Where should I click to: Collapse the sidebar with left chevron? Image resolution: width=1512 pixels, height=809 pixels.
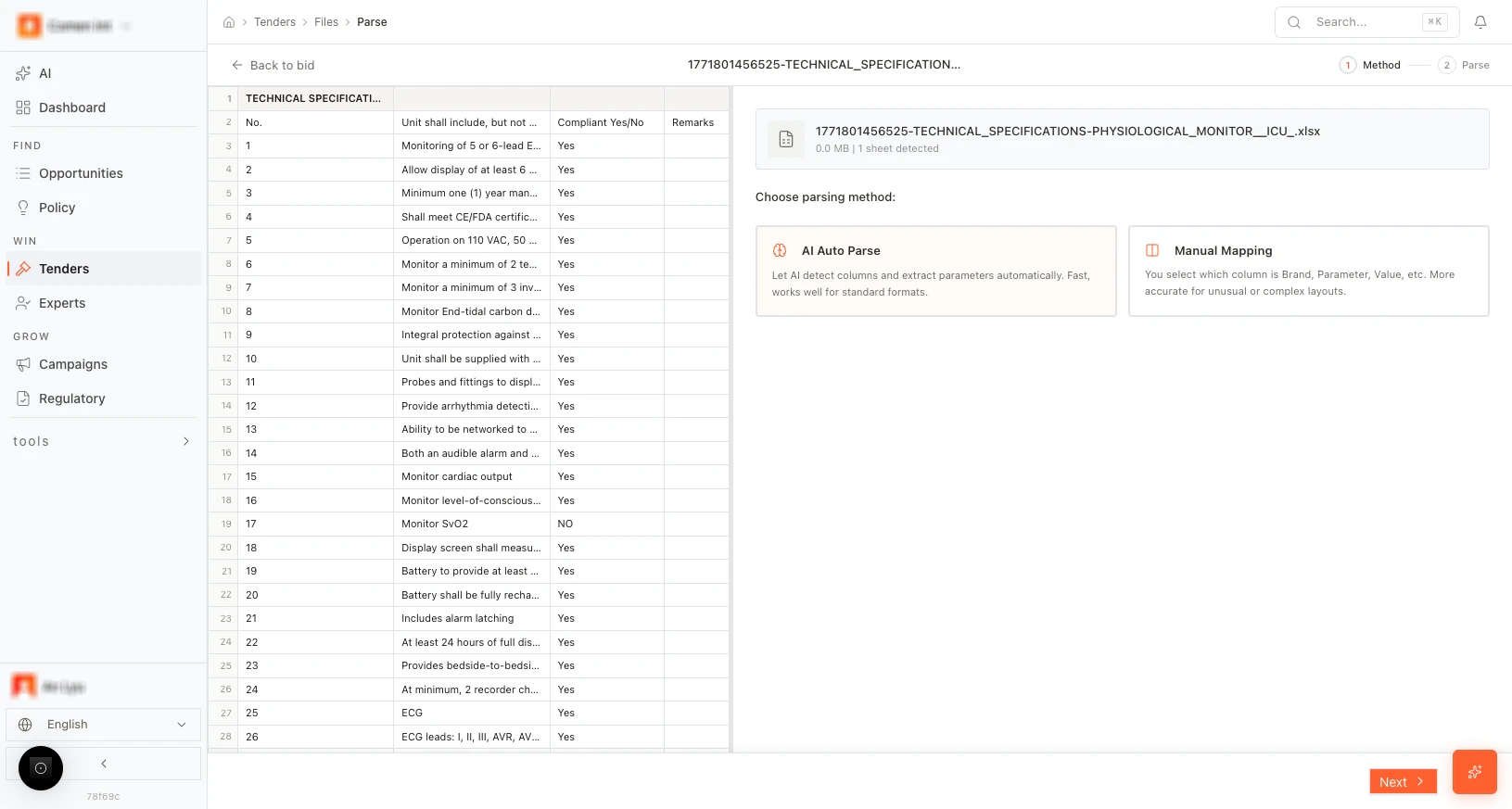[104, 764]
